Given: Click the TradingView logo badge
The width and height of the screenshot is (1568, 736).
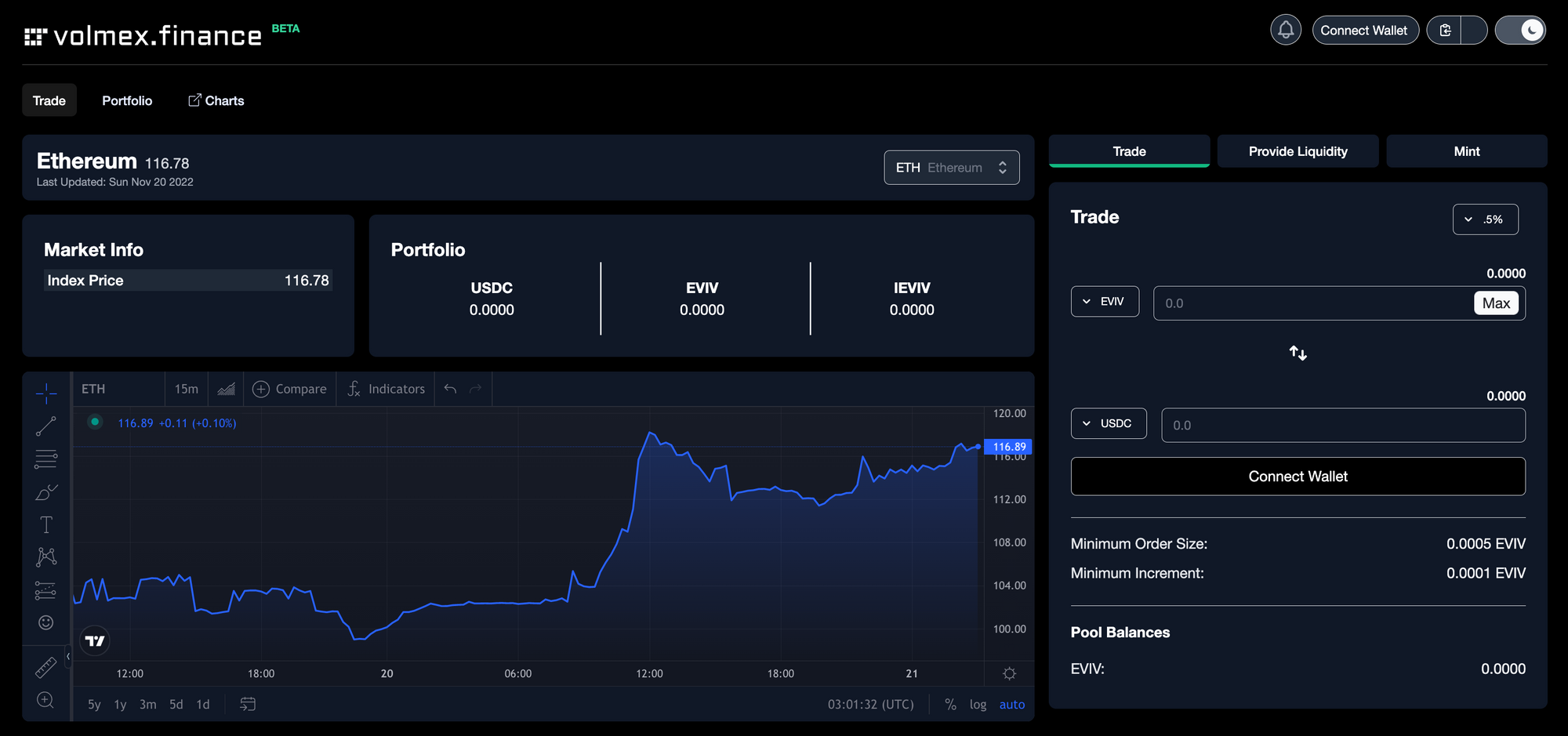Looking at the screenshot, I should 95,641.
